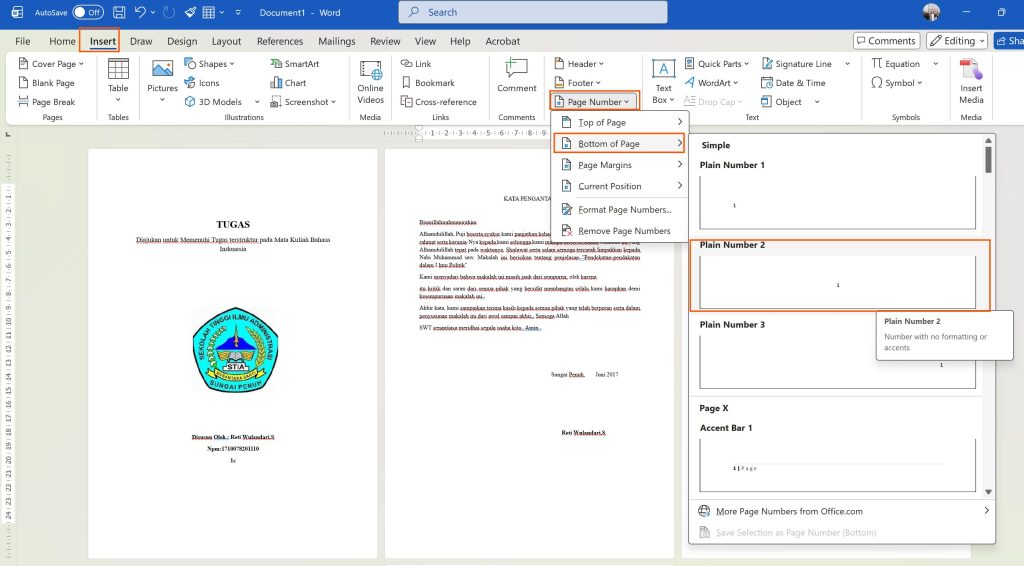Expand the Editing mode dropdown
The height and width of the screenshot is (566, 1024).
[957, 41]
